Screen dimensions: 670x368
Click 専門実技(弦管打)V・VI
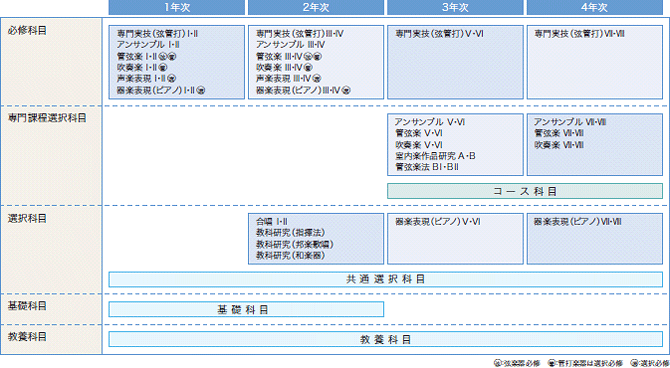[440, 33]
